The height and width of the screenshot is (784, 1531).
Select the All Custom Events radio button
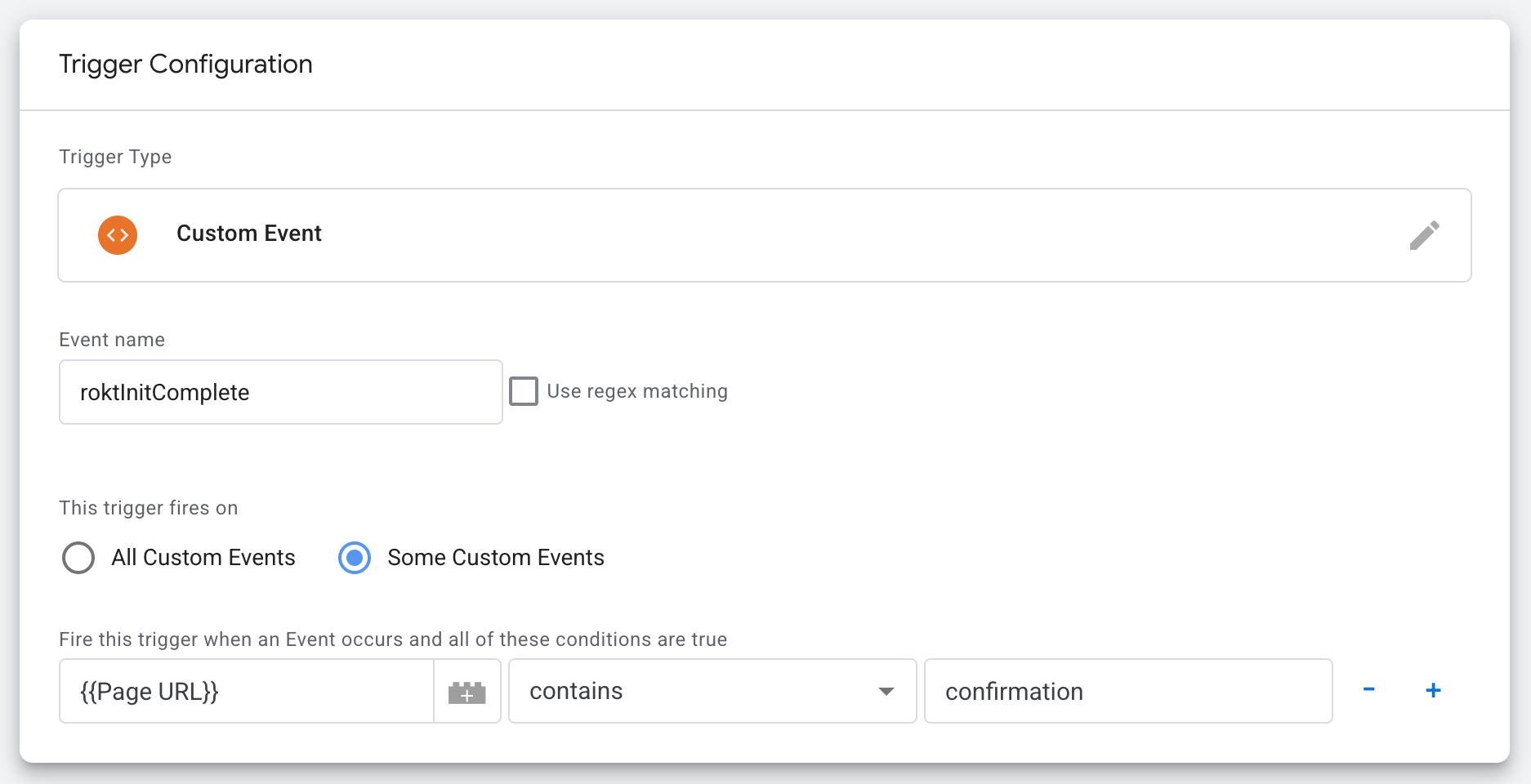(78, 558)
